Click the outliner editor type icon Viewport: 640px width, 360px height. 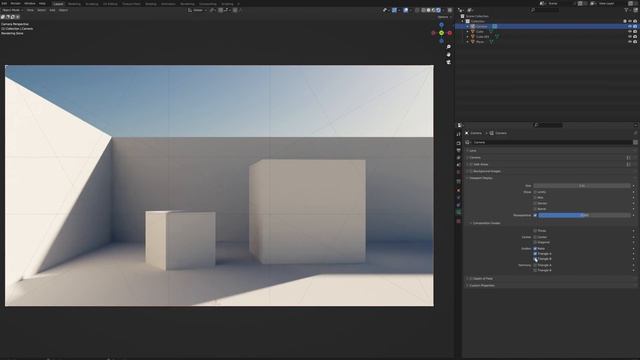click(x=460, y=10)
